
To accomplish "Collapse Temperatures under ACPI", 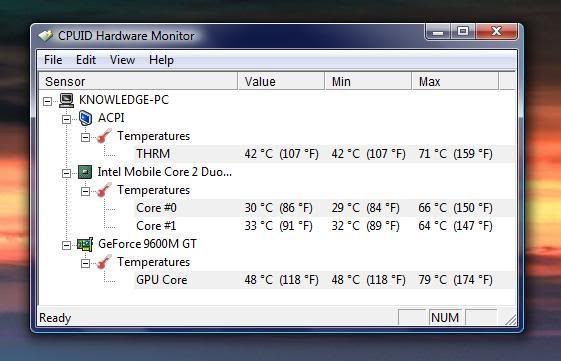I will 86,137.
